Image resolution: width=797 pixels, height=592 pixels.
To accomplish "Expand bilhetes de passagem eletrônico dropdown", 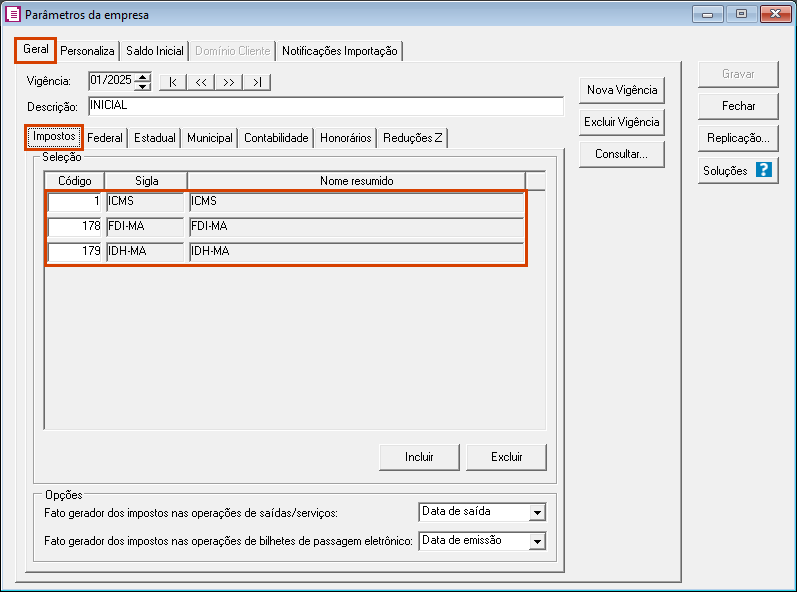I will pyautogui.click(x=537, y=541).
